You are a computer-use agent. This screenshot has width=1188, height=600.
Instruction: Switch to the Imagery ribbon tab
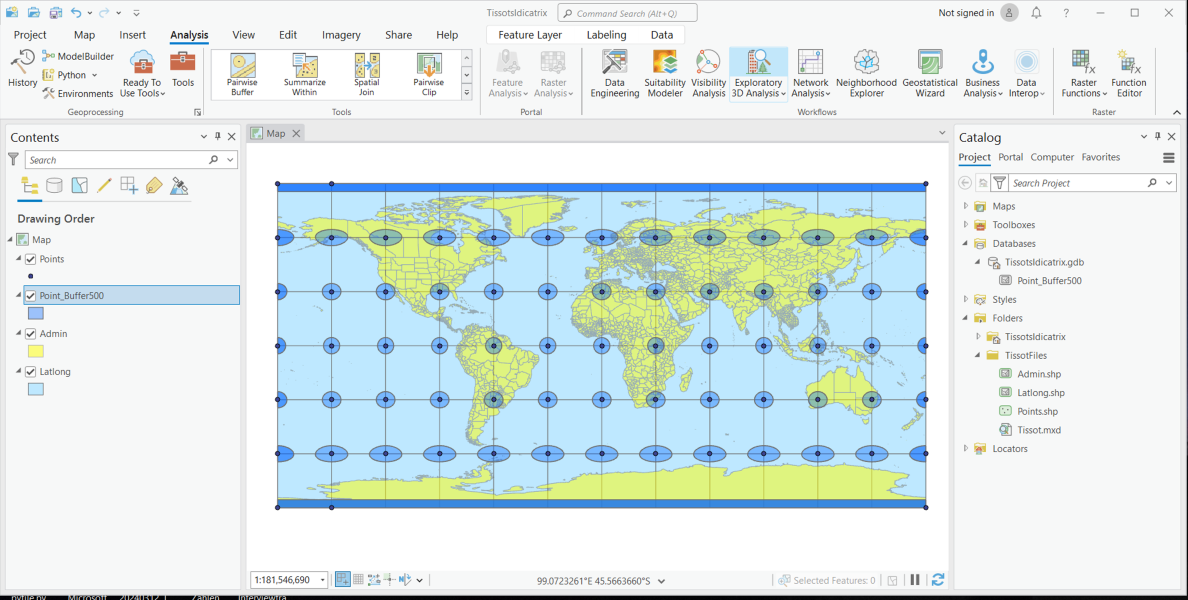point(341,34)
